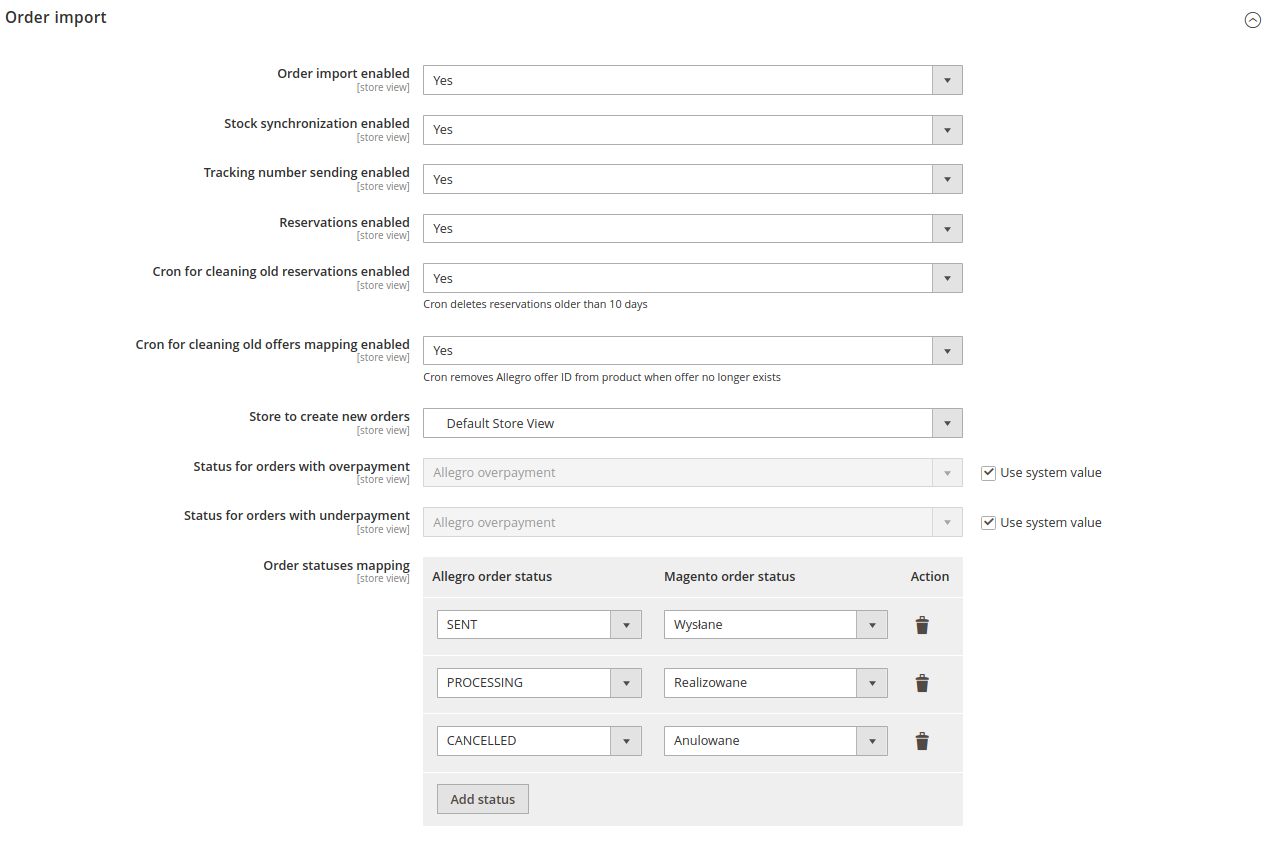Open the Order import enabled dropdown

coord(693,80)
